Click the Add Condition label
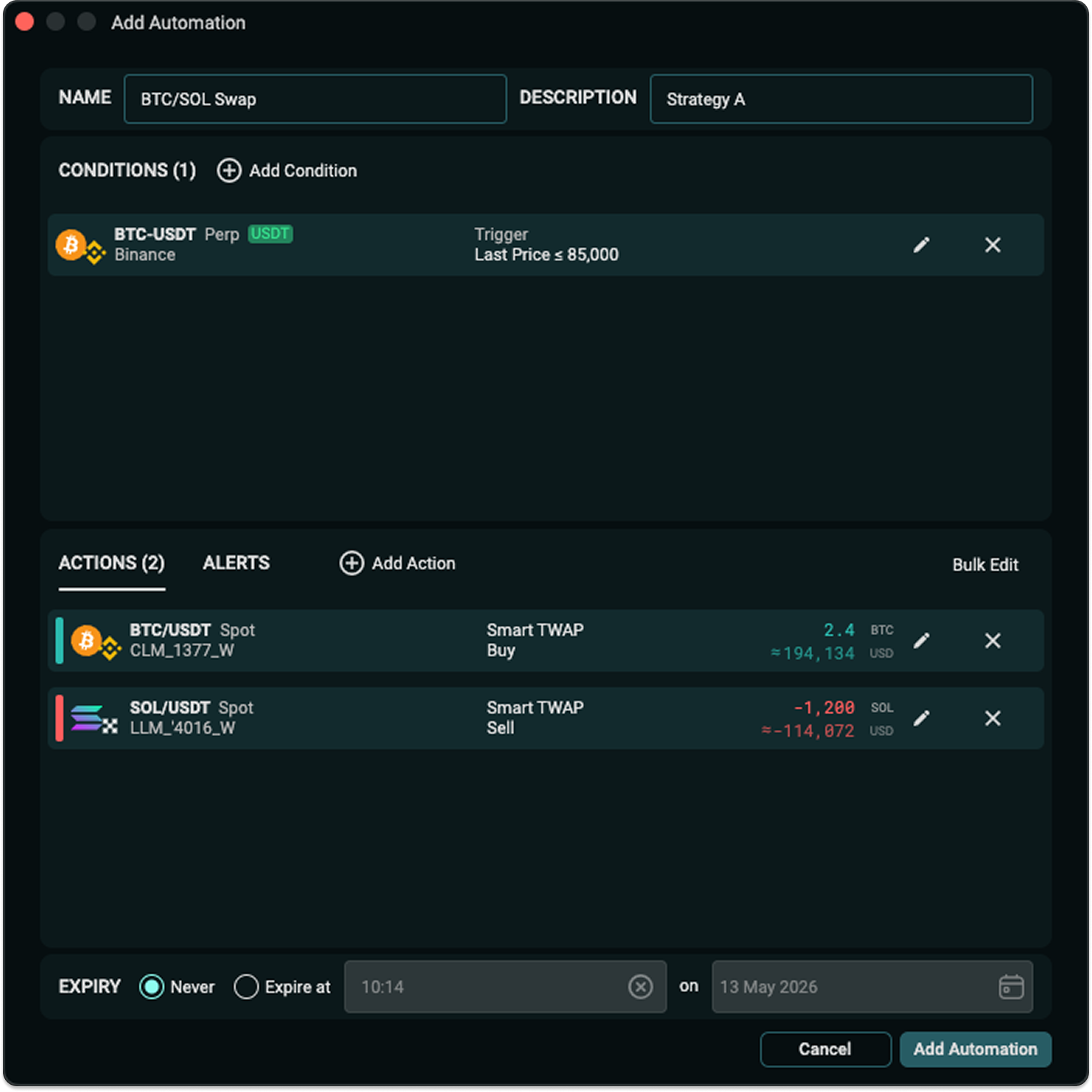This screenshot has height=1092, width=1092. (303, 171)
